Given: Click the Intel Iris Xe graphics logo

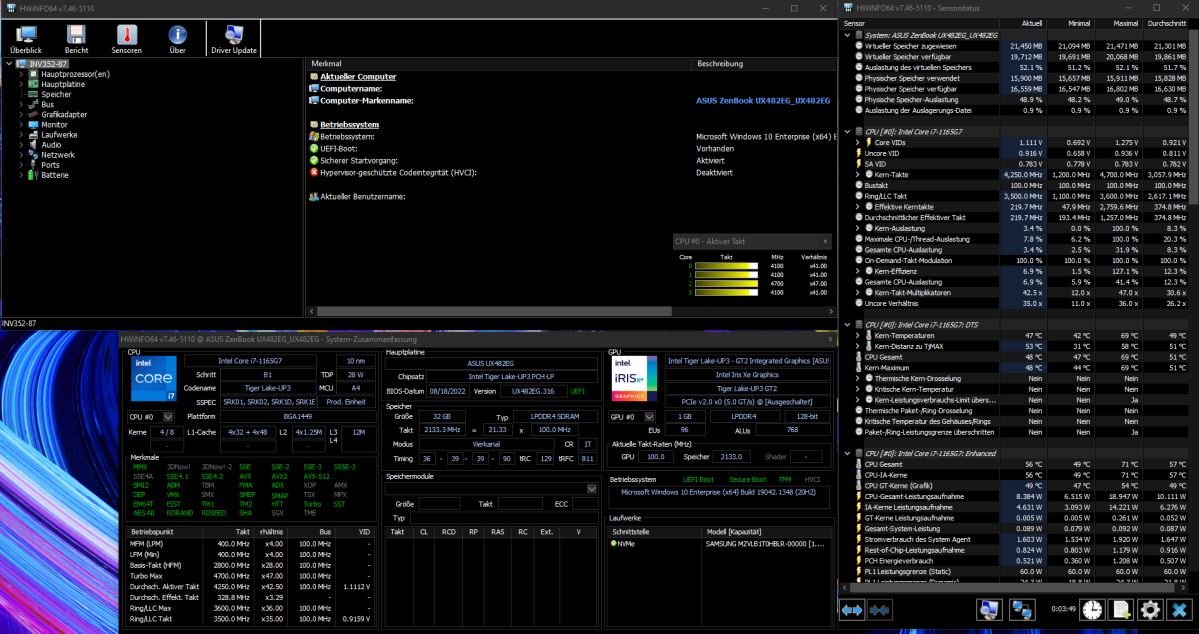Looking at the screenshot, I should click(634, 379).
